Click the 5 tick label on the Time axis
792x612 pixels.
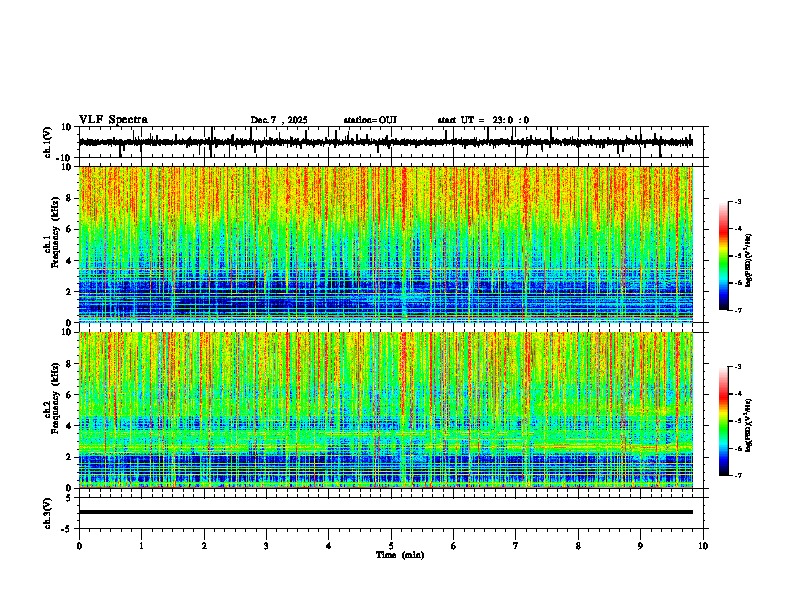coord(391,546)
